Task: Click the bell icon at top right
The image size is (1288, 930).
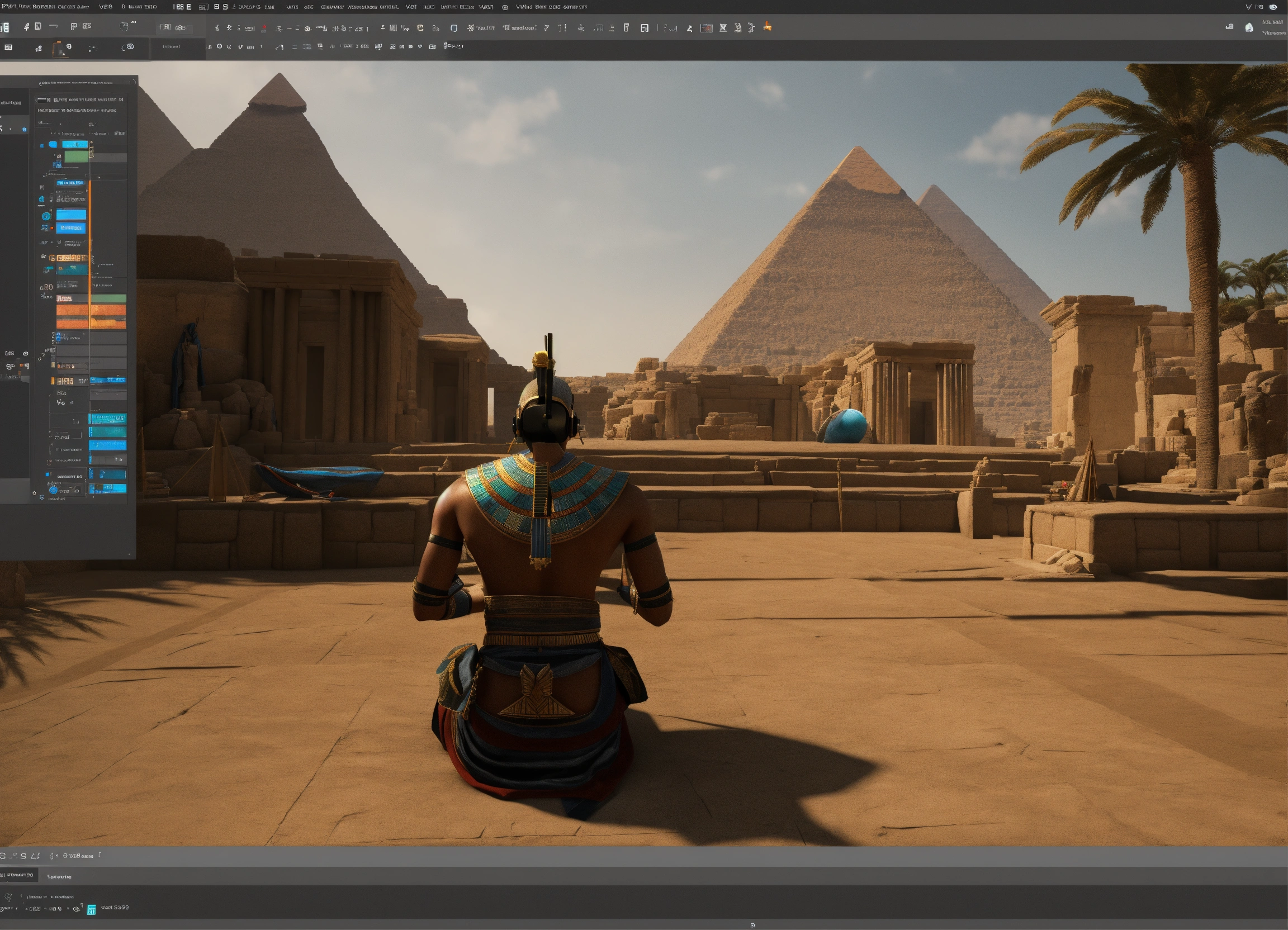Action: pos(1249,27)
